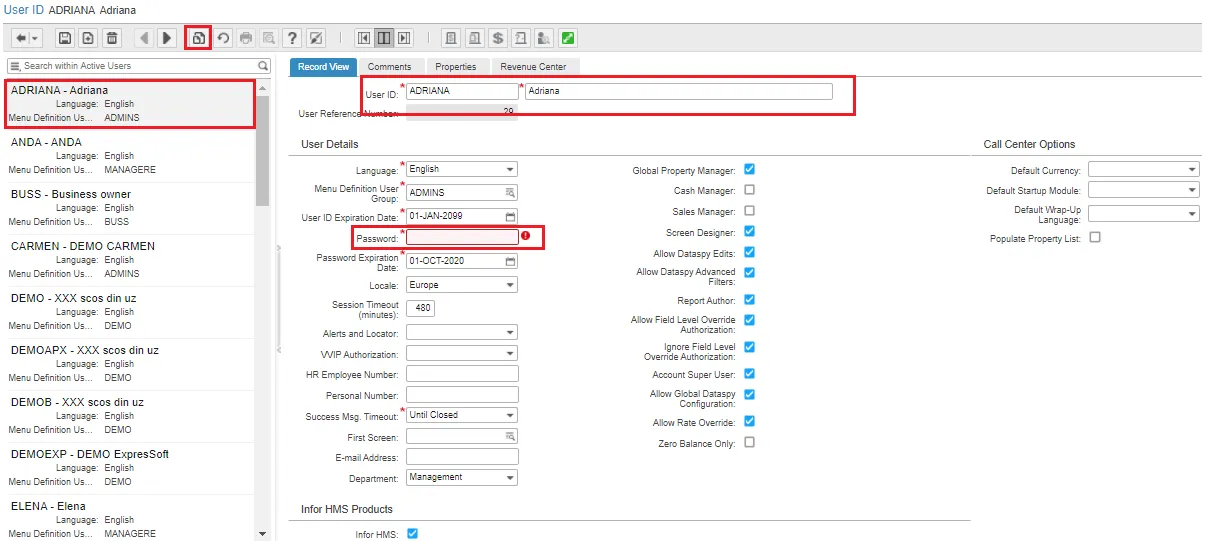Switch to the Record View tab
The width and height of the screenshot is (1209, 541).
323,67
